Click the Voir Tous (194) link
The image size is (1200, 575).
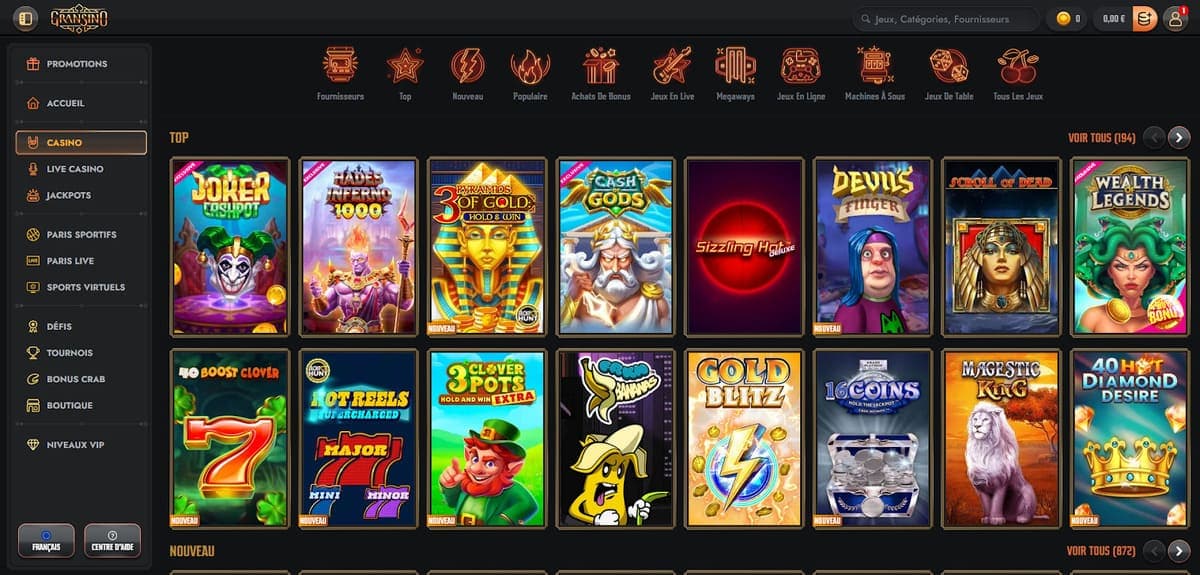click(1101, 138)
